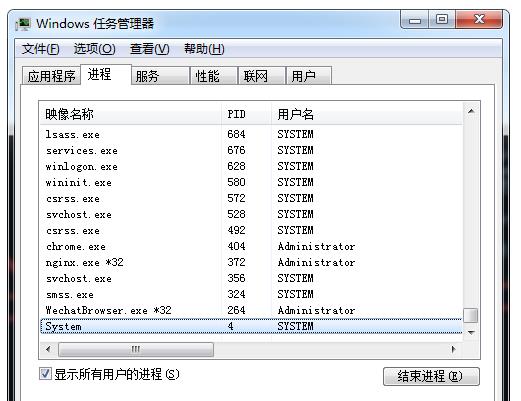
Task: Click the horizontal scrollbar thumb
Action: tap(136, 349)
